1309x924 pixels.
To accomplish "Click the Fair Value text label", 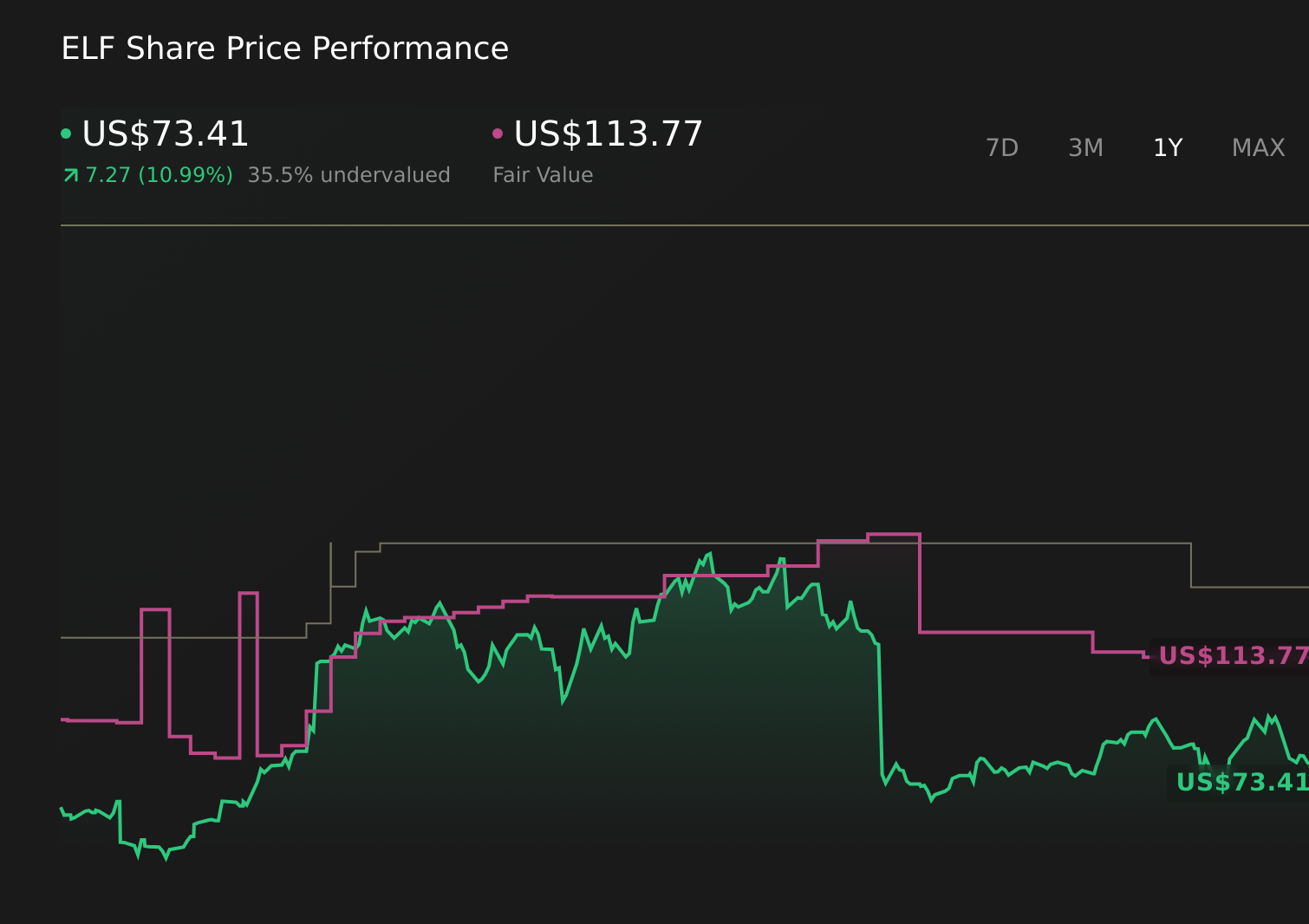I will point(542,174).
